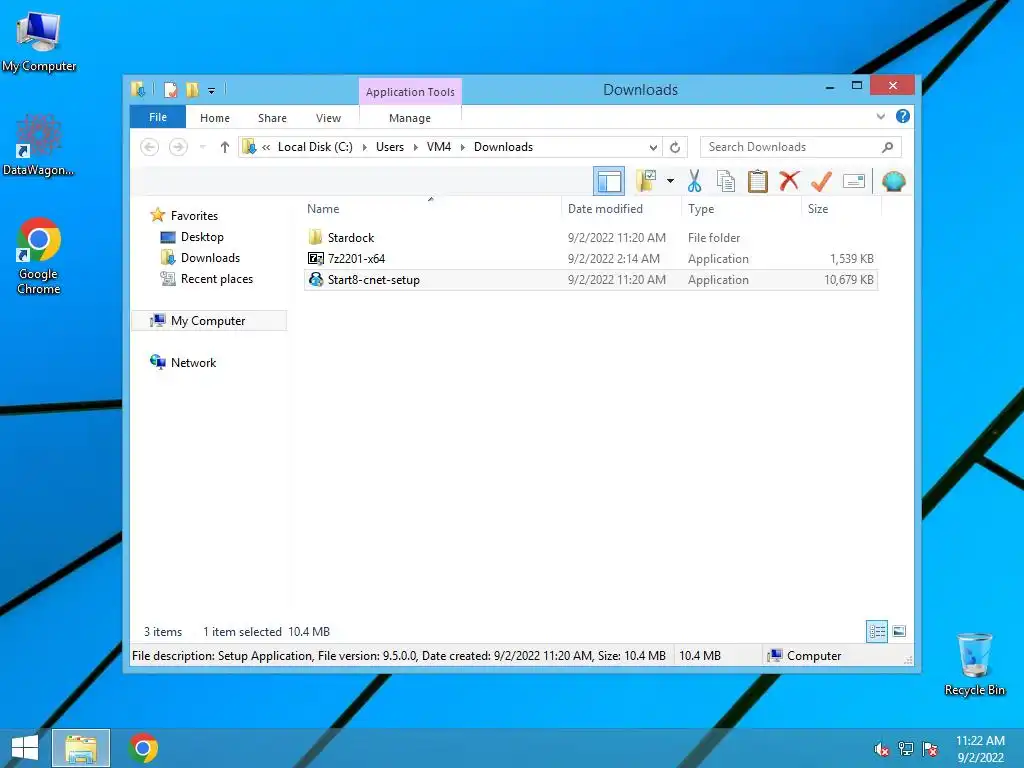Select Network in the navigation pane
This screenshot has width=1024, height=768.
tap(193, 362)
